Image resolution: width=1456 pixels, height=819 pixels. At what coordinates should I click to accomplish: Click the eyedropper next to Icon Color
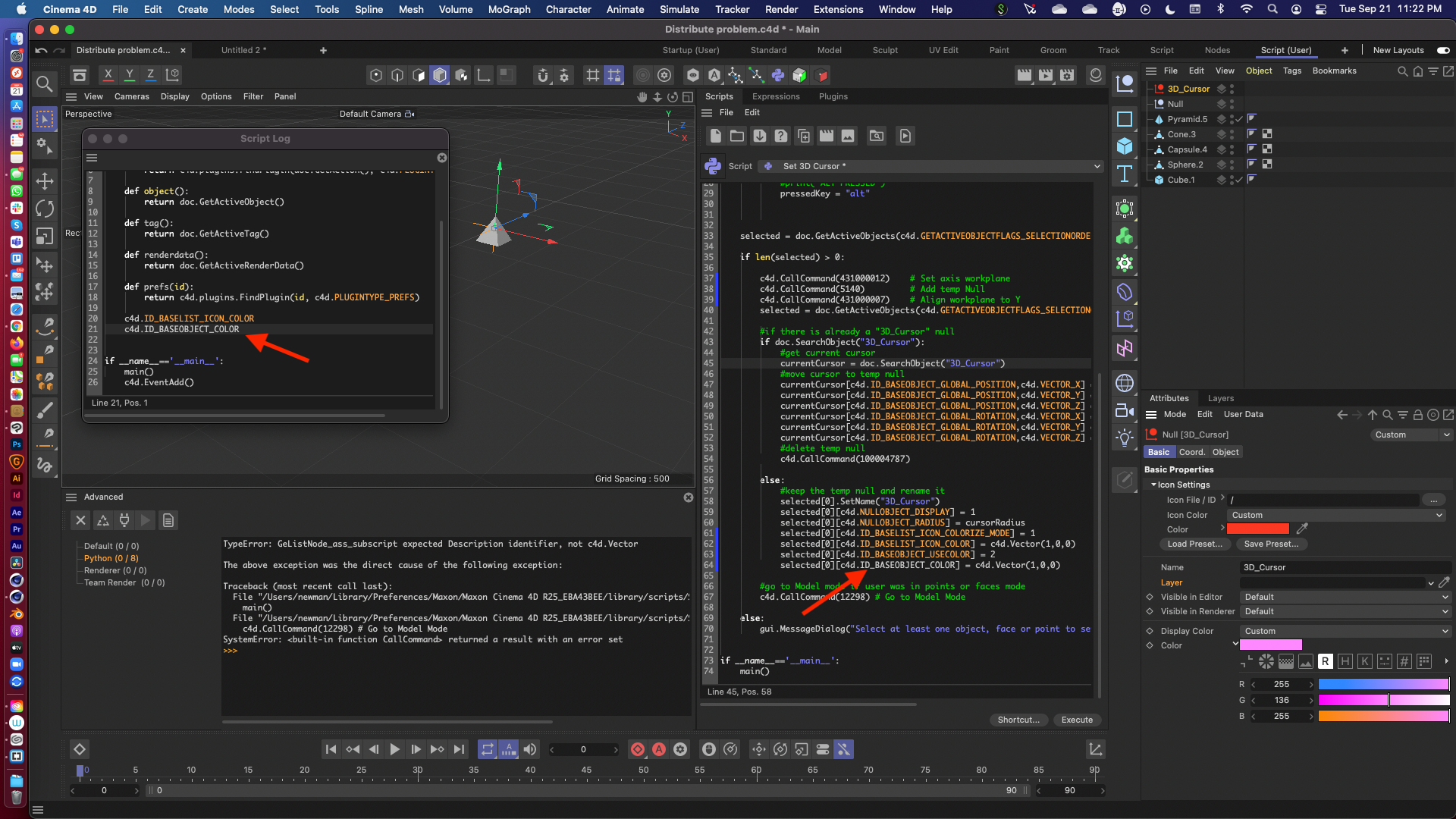(x=1303, y=529)
